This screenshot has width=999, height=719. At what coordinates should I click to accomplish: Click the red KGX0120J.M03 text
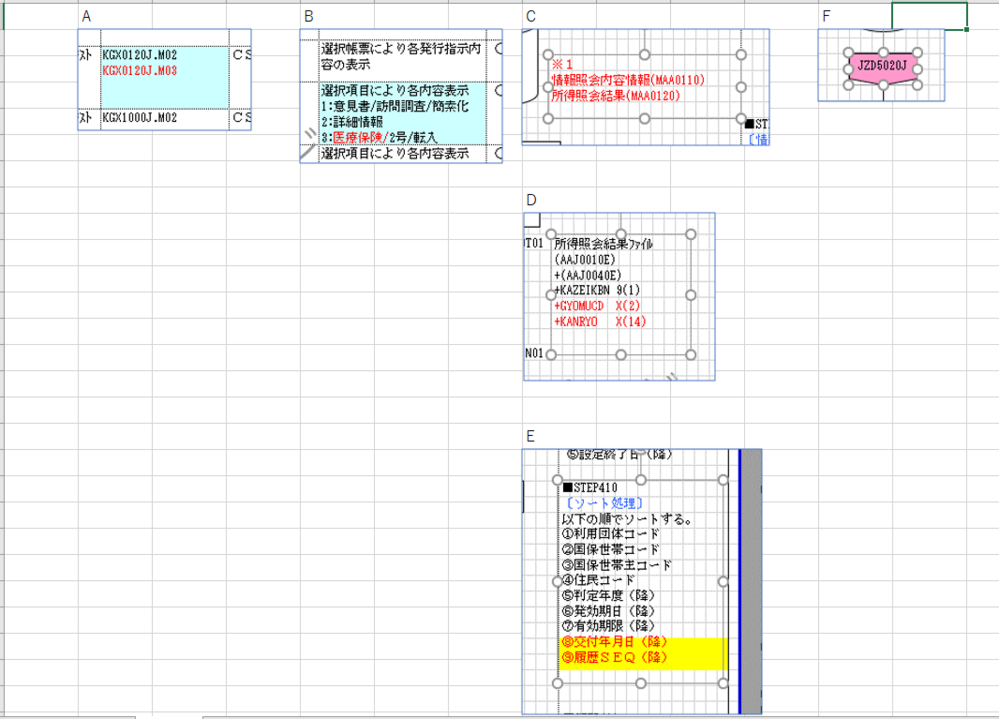point(140,71)
